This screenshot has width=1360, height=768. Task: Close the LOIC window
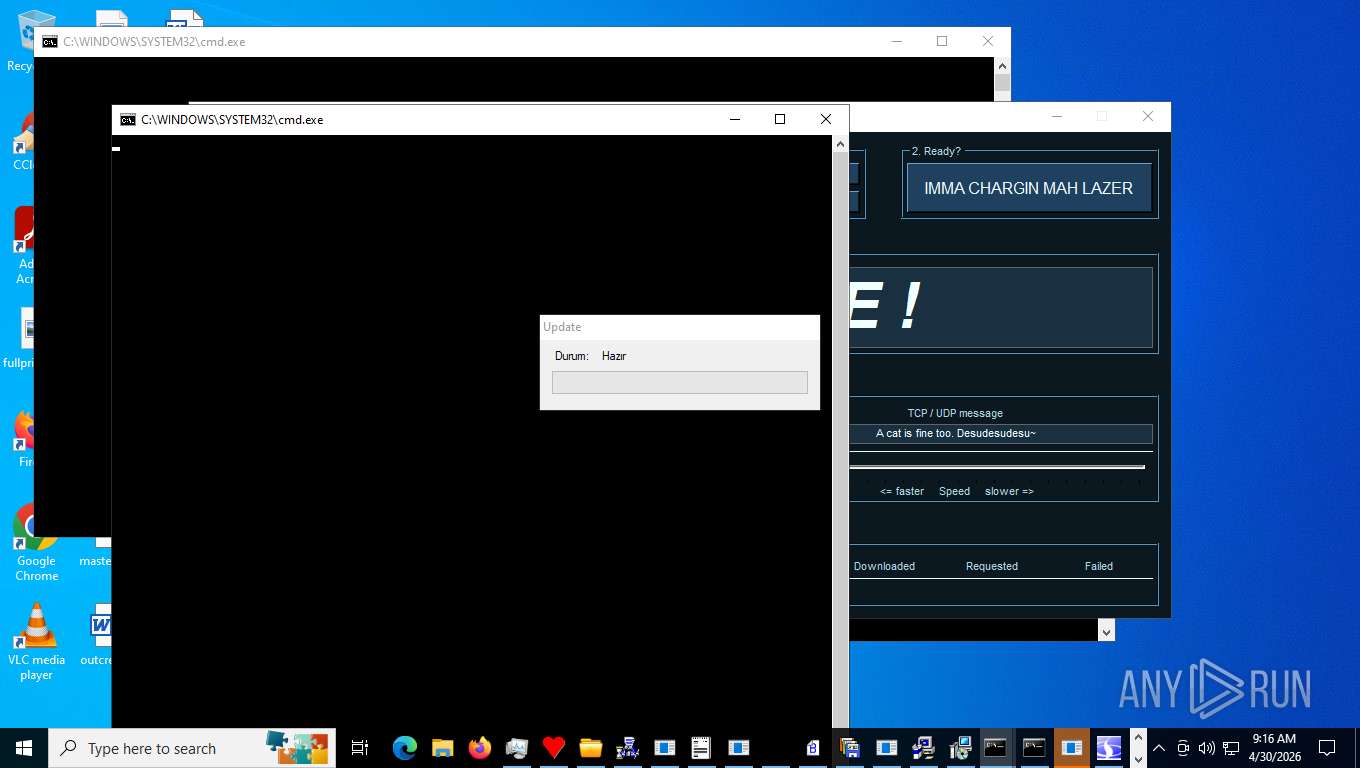(1148, 116)
